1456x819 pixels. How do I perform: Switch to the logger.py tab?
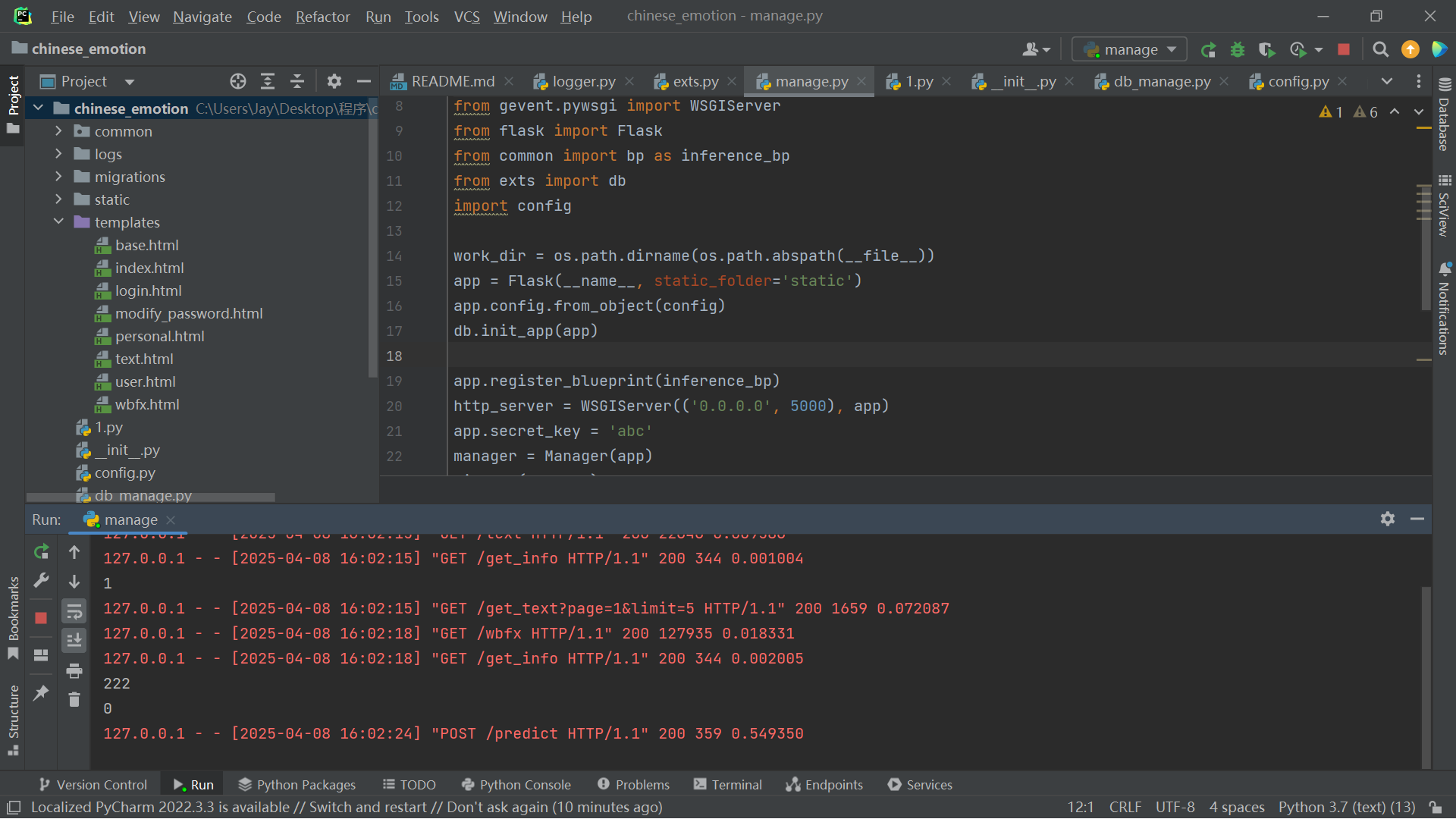tap(583, 81)
